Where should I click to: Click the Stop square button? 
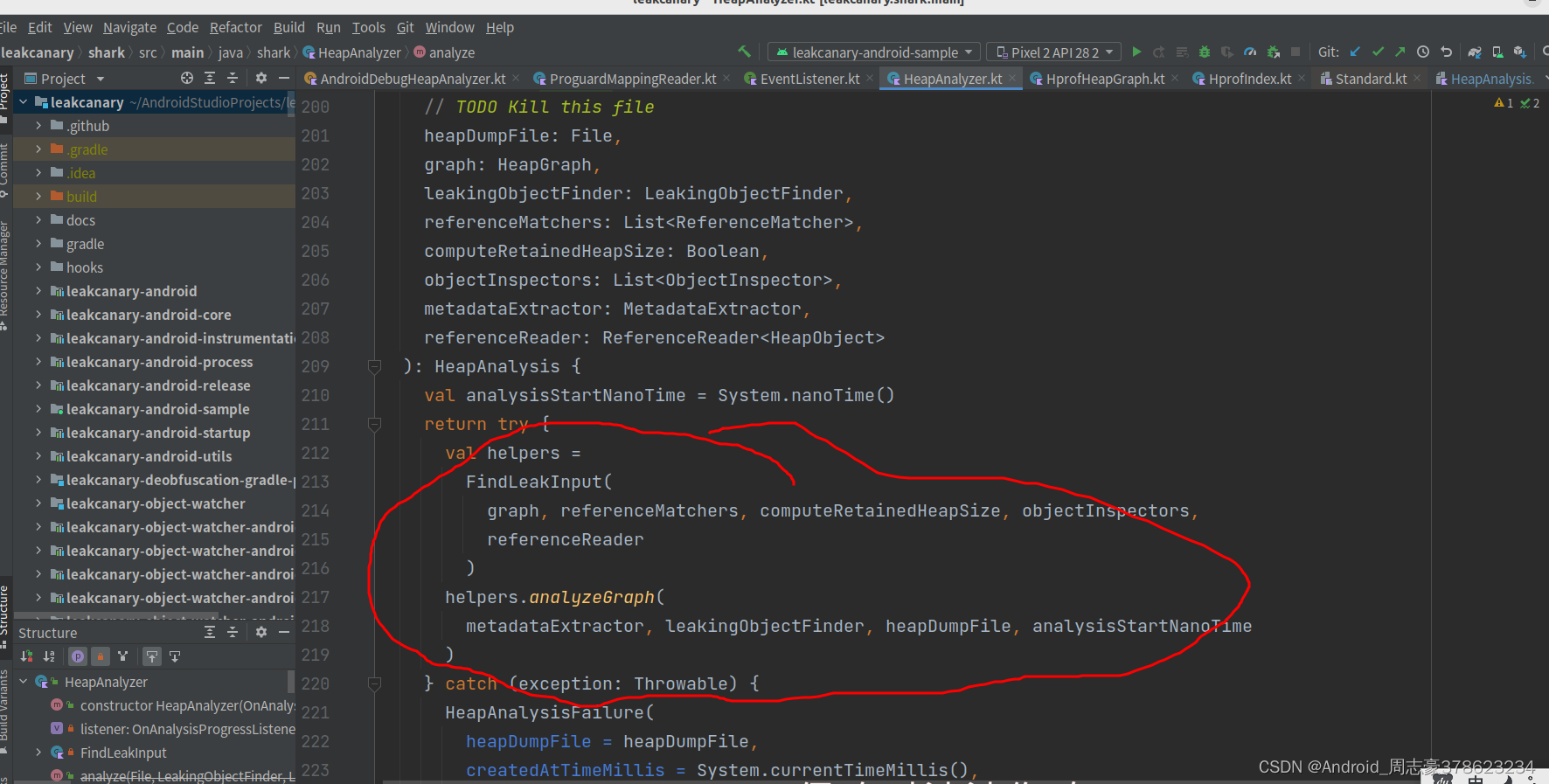1295,52
